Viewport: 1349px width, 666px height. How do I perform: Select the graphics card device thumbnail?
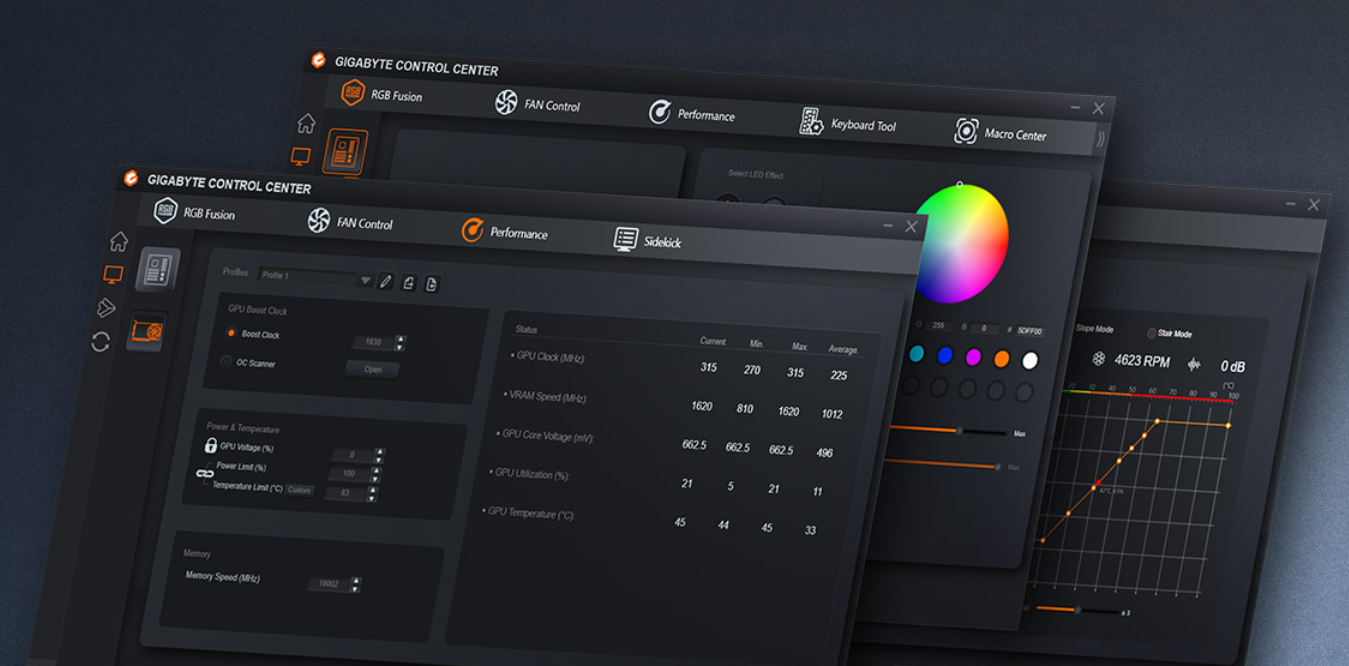click(146, 331)
